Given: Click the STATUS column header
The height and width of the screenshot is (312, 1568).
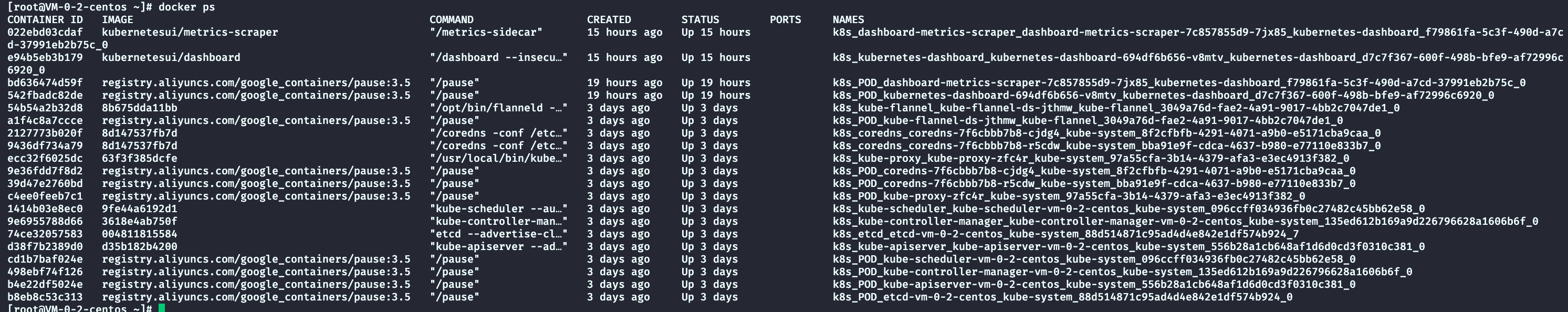Looking at the screenshot, I should coord(700,19).
